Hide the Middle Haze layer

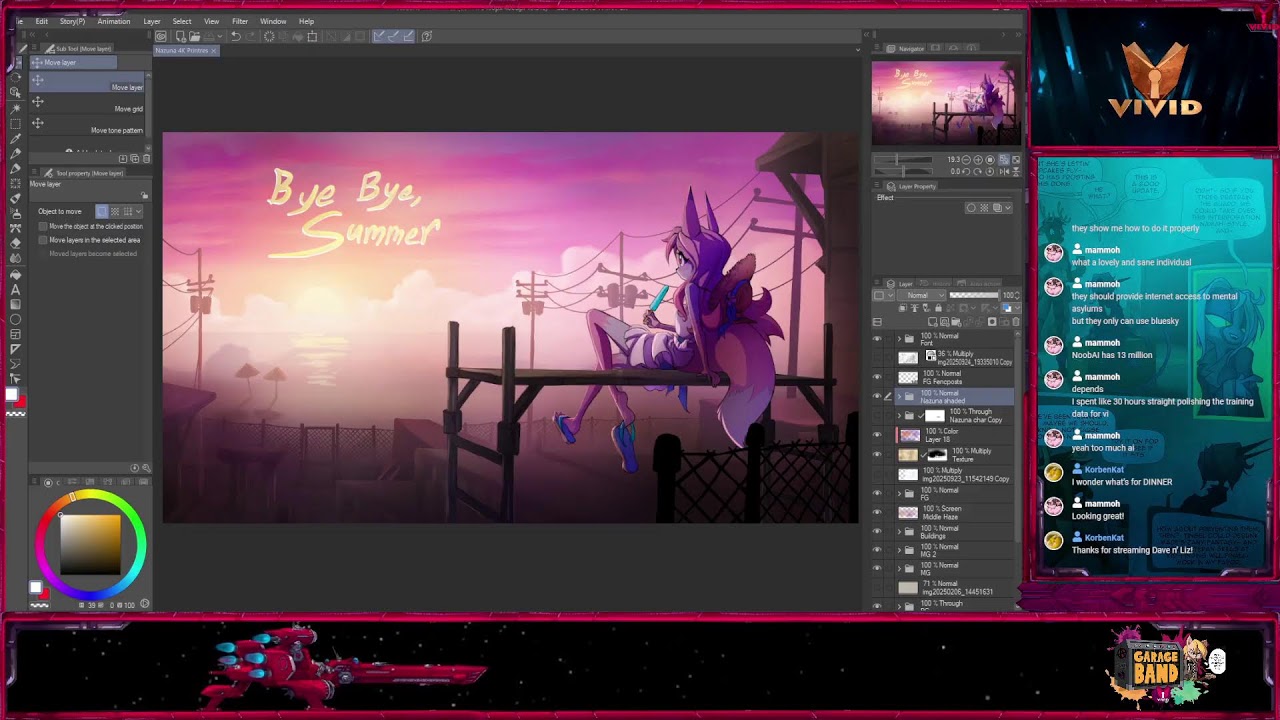[877, 512]
